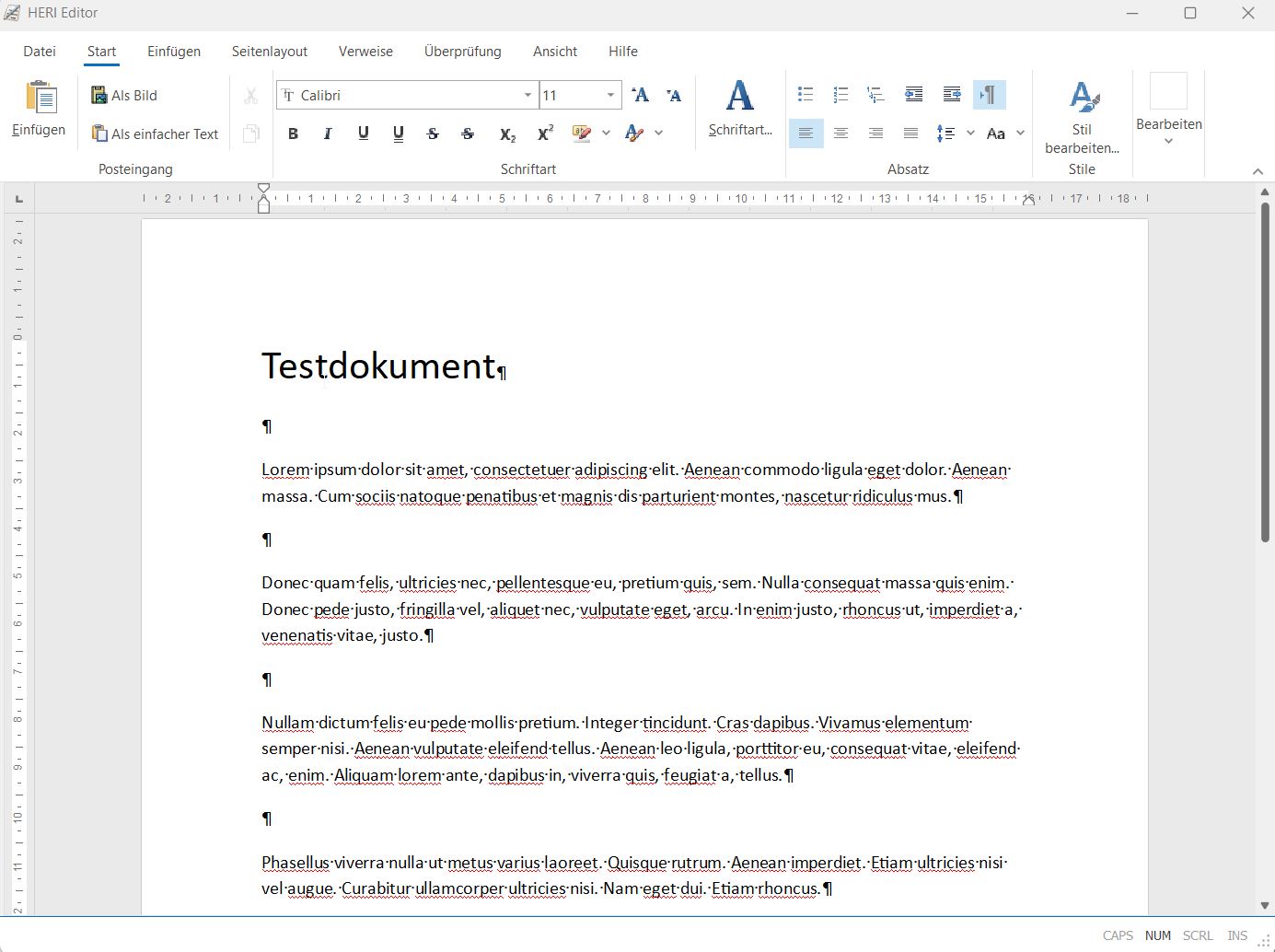Click the CAPS indicator in status bar
The width and height of the screenshot is (1275, 952).
tap(1118, 935)
